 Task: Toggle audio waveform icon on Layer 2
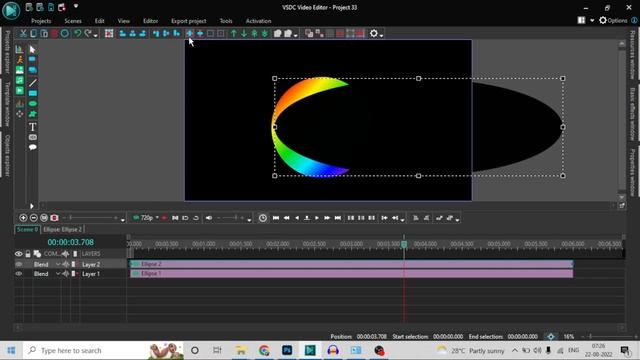point(66,264)
